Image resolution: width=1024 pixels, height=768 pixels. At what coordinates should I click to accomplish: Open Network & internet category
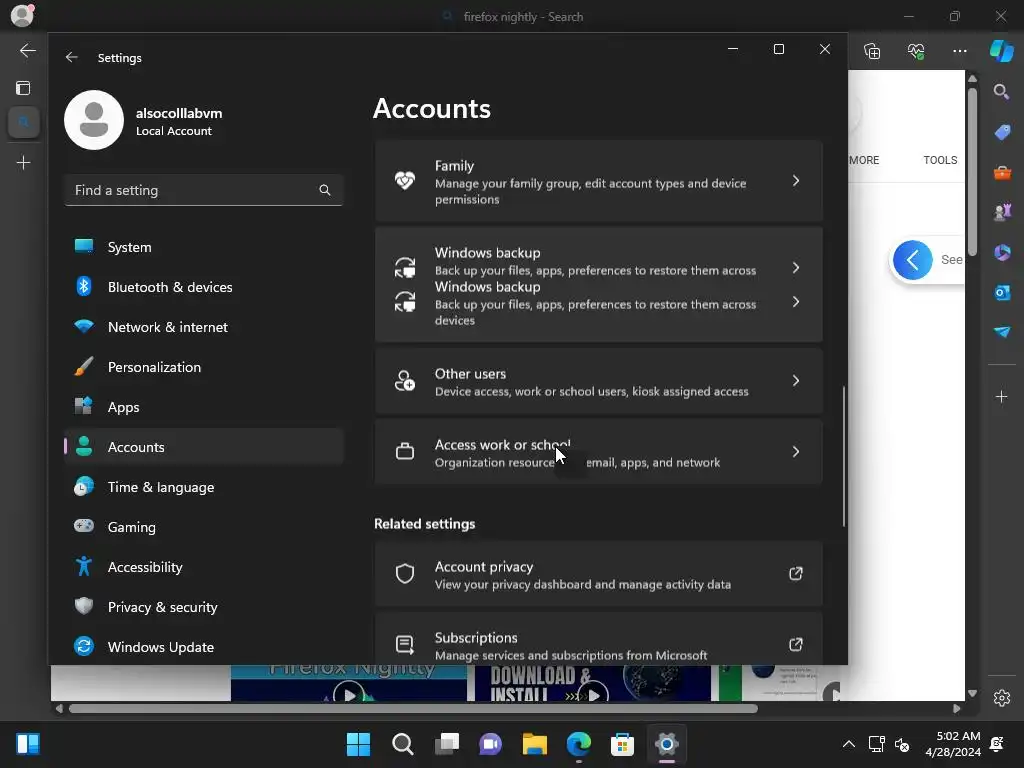click(203, 327)
